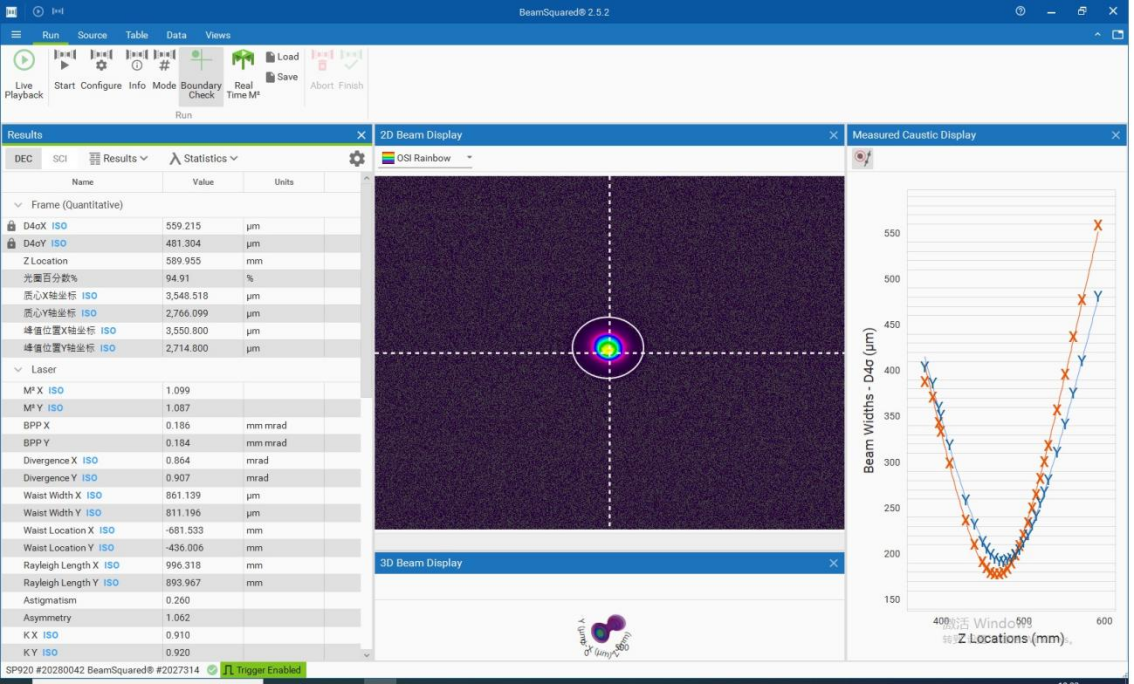Toggle the lock on D4σX row

click(x=12, y=226)
